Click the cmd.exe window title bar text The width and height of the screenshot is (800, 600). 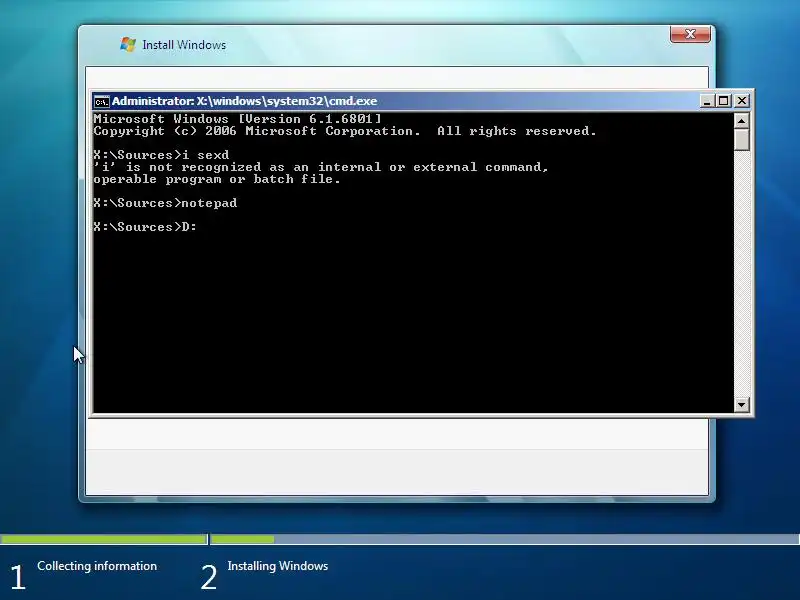244,101
